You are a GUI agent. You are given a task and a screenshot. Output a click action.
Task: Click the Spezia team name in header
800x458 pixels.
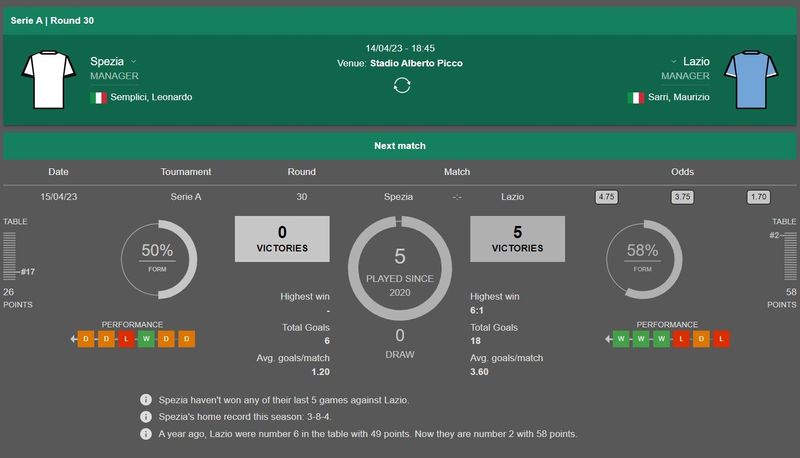pos(107,62)
